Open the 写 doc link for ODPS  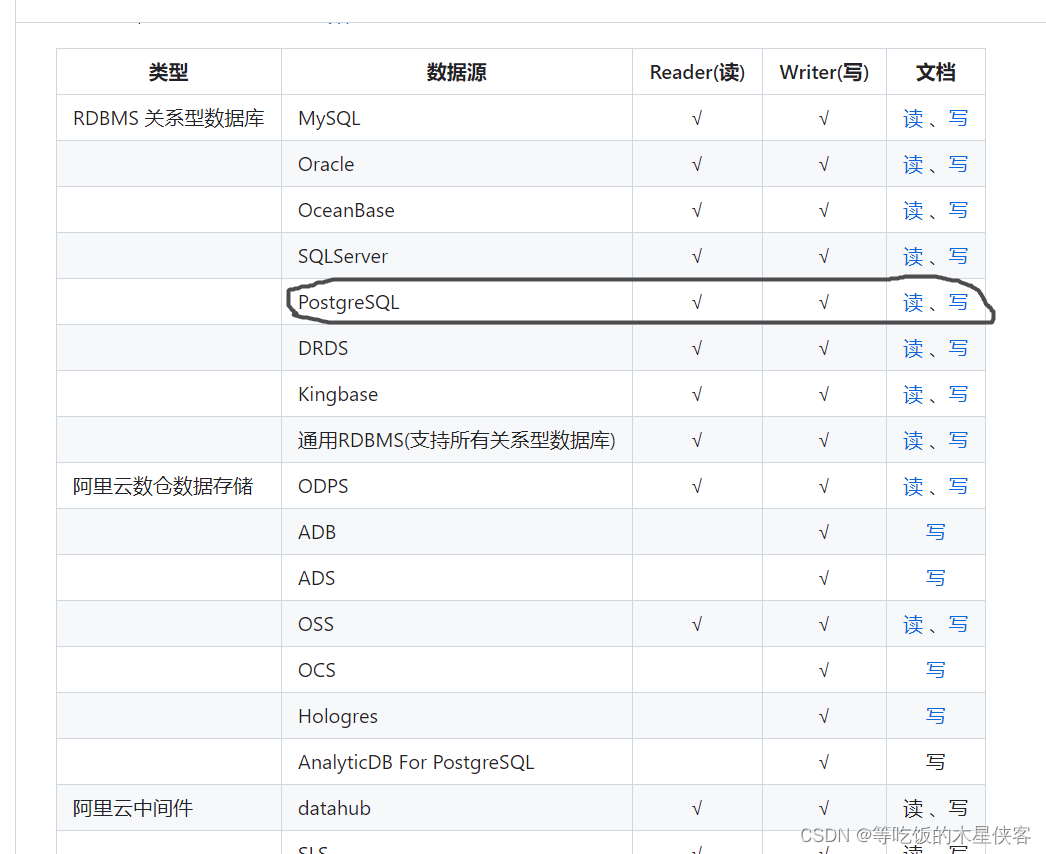[958, 486]
